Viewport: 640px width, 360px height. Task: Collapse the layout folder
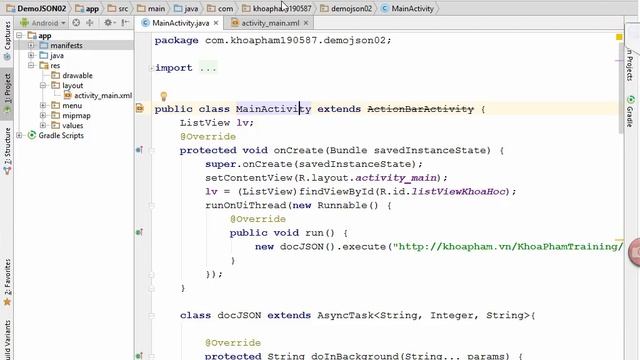pyautogui.click(x=43, y=85)
